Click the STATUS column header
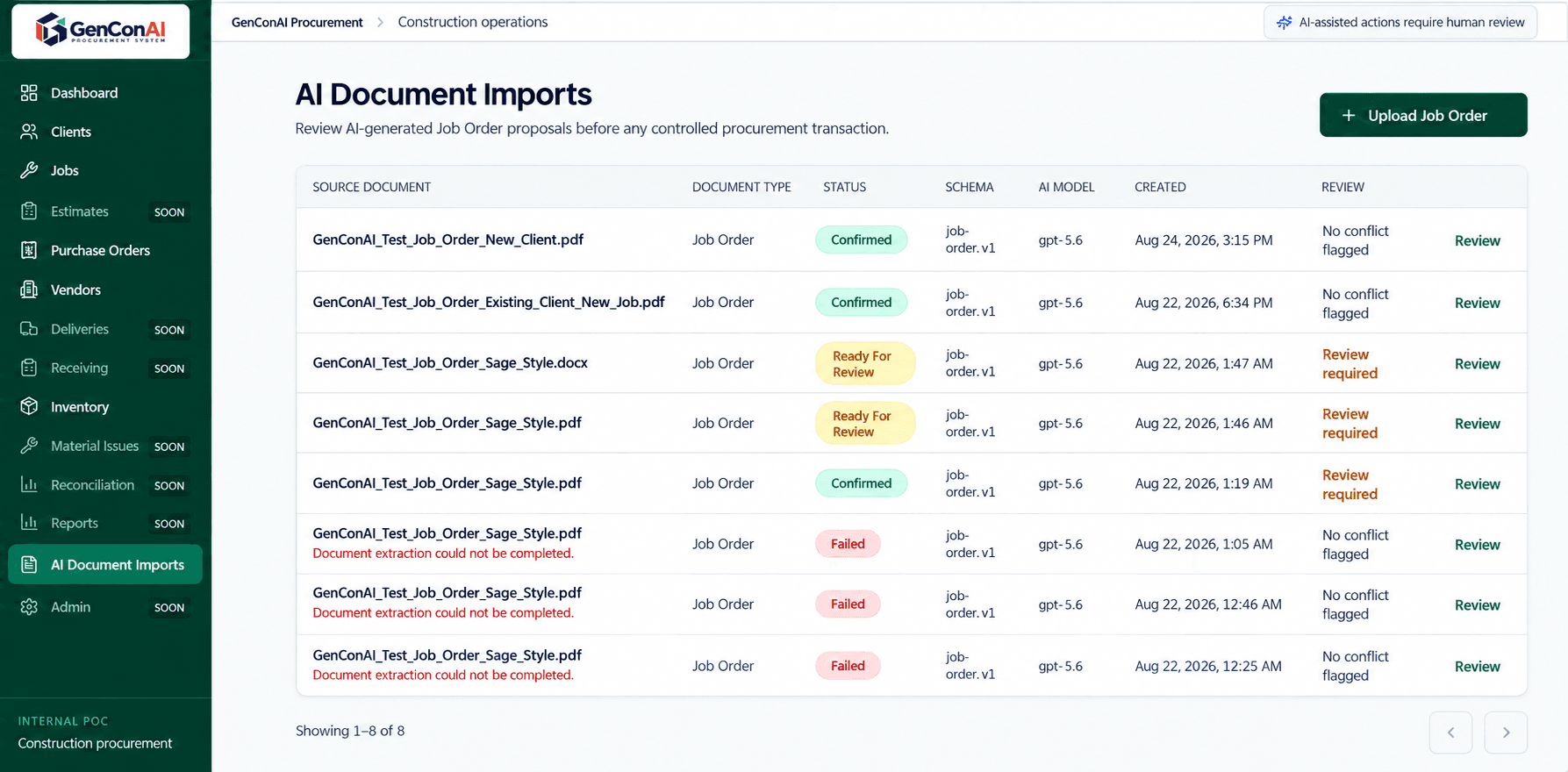This screenshot has height=772, width=1568. tap(844, 187)
